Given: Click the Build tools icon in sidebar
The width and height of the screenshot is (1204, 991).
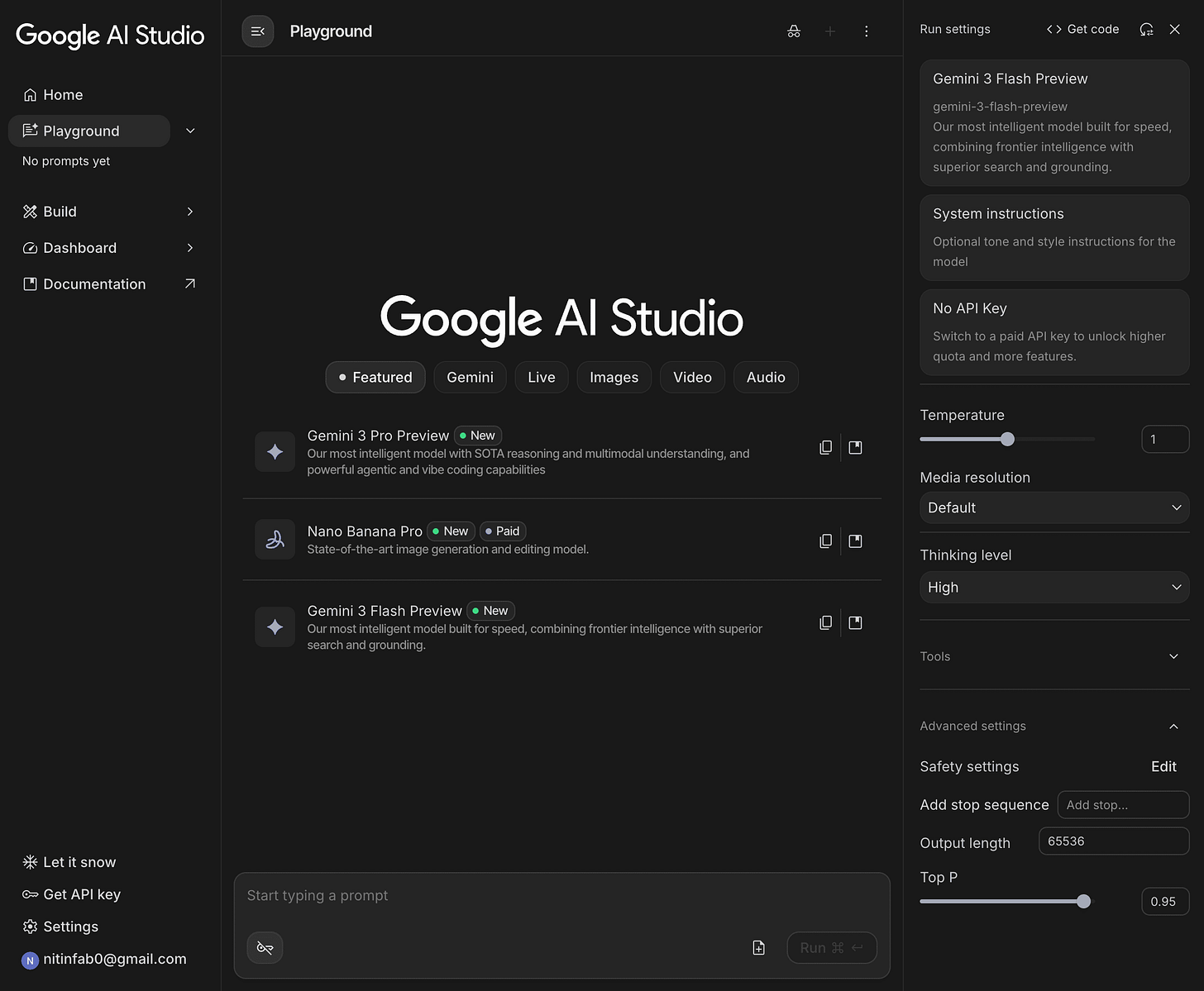Looking at the screenshot, I should coord(30,212).
